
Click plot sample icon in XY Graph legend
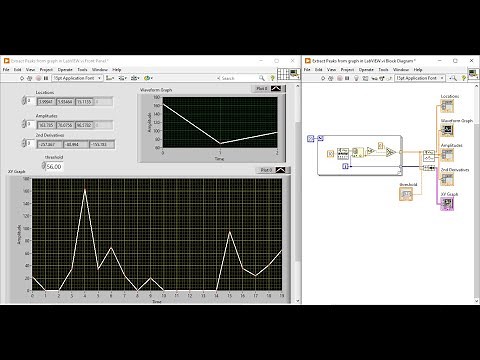coord(281,170)
